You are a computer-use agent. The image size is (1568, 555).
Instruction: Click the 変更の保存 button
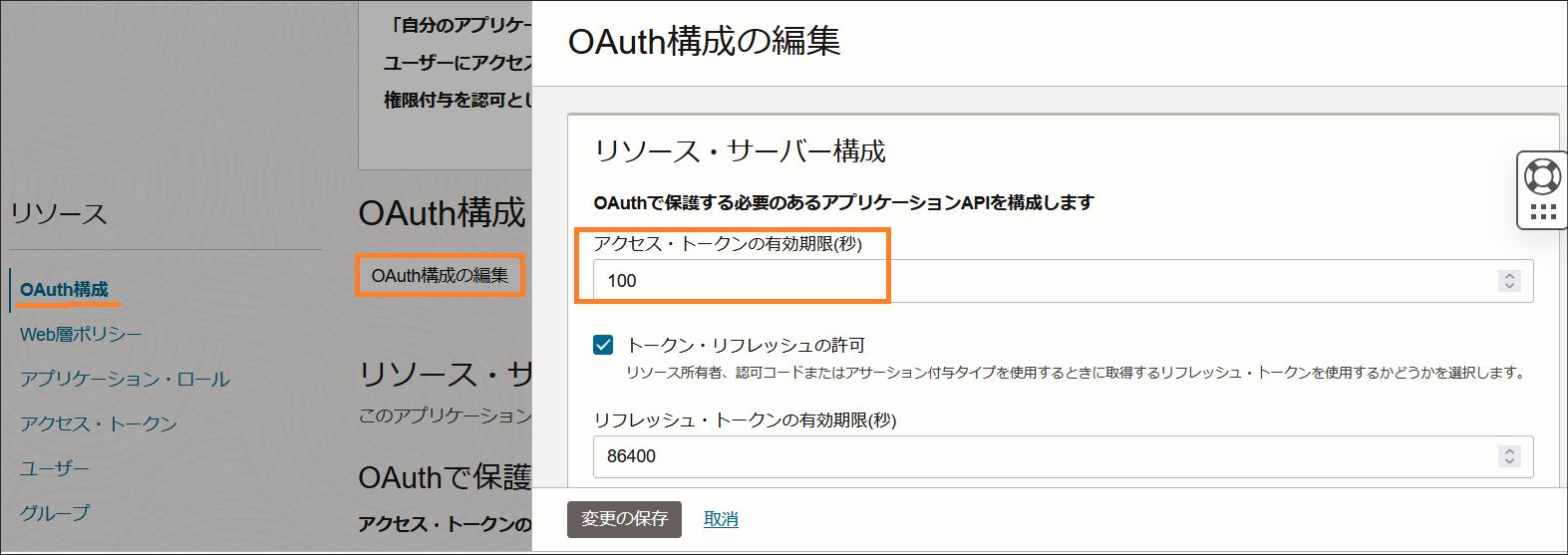(624, 519)
